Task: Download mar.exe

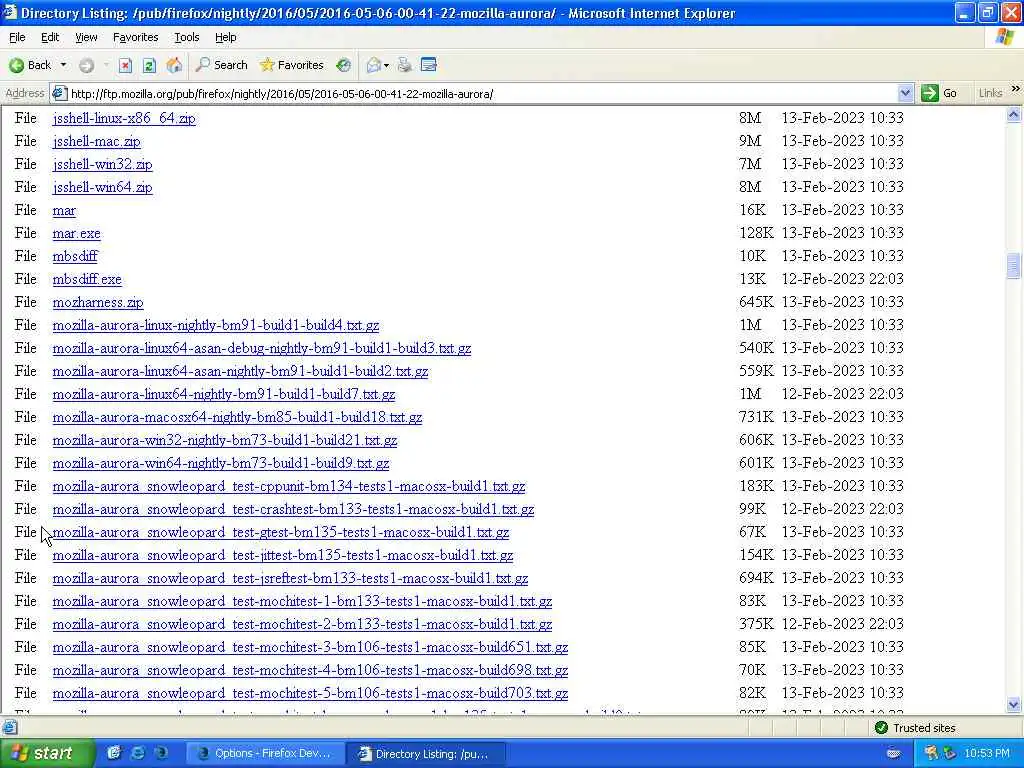Action: pos(76,233)
